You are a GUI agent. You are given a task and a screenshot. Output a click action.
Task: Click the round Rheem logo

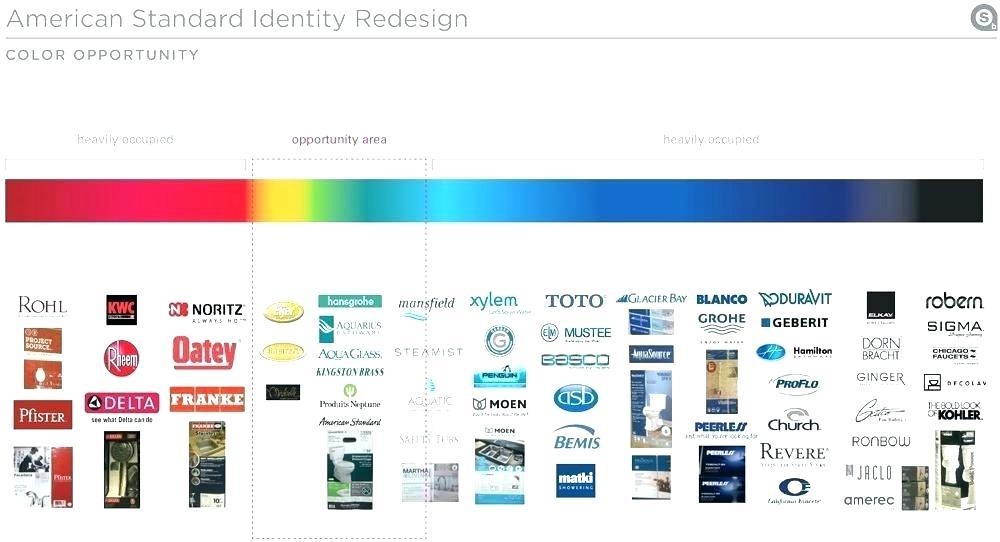(x=121, y=358)
